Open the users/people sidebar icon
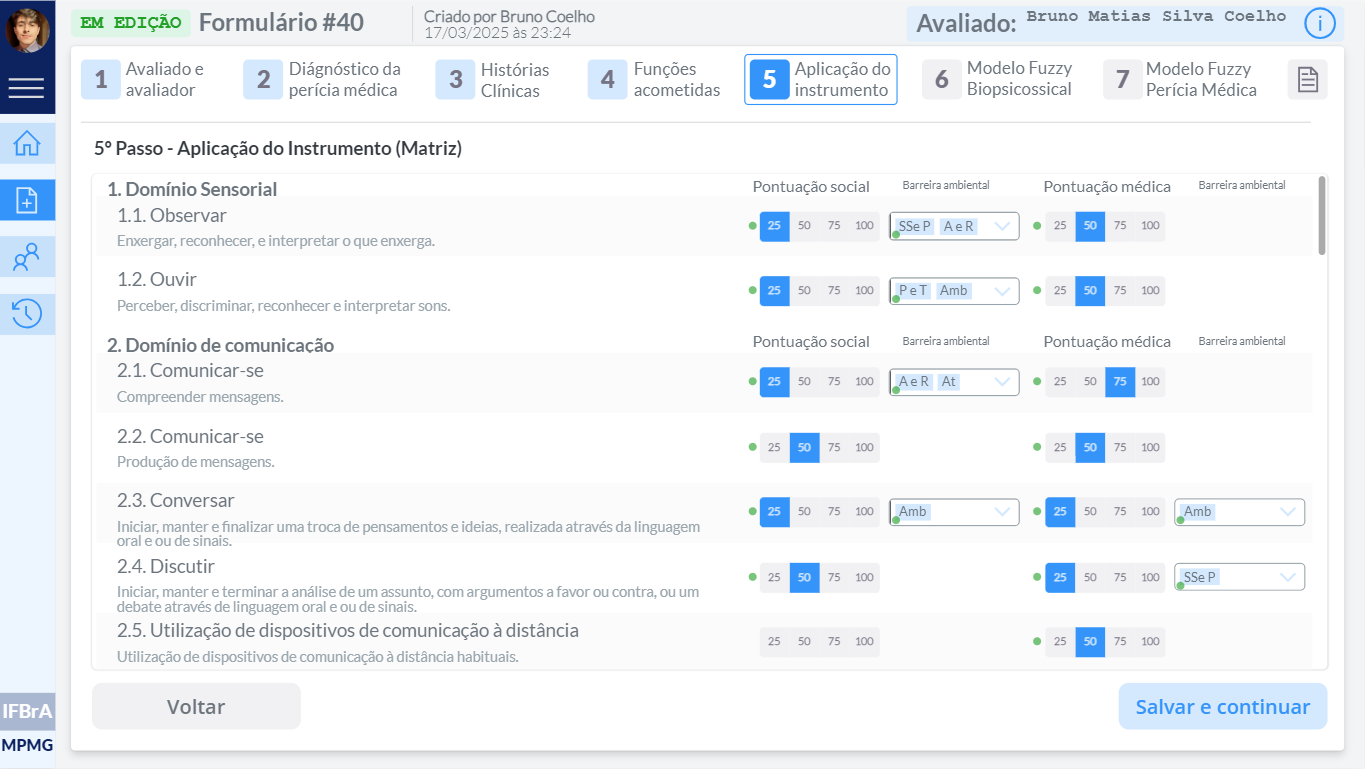The width and height of the screenshot is (1365, 769). click(27, 257)
